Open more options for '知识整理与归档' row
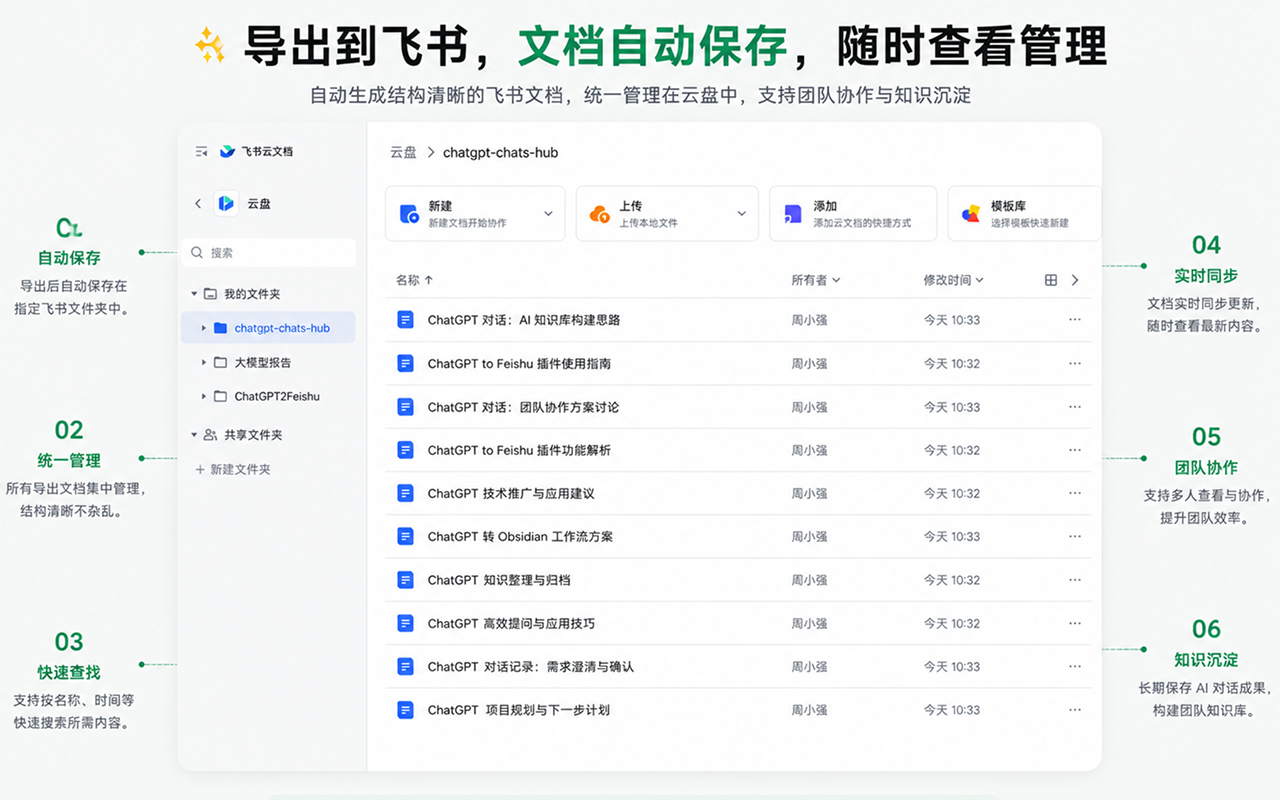This screenshot has height=800, width=1280. coord(1075,580)
